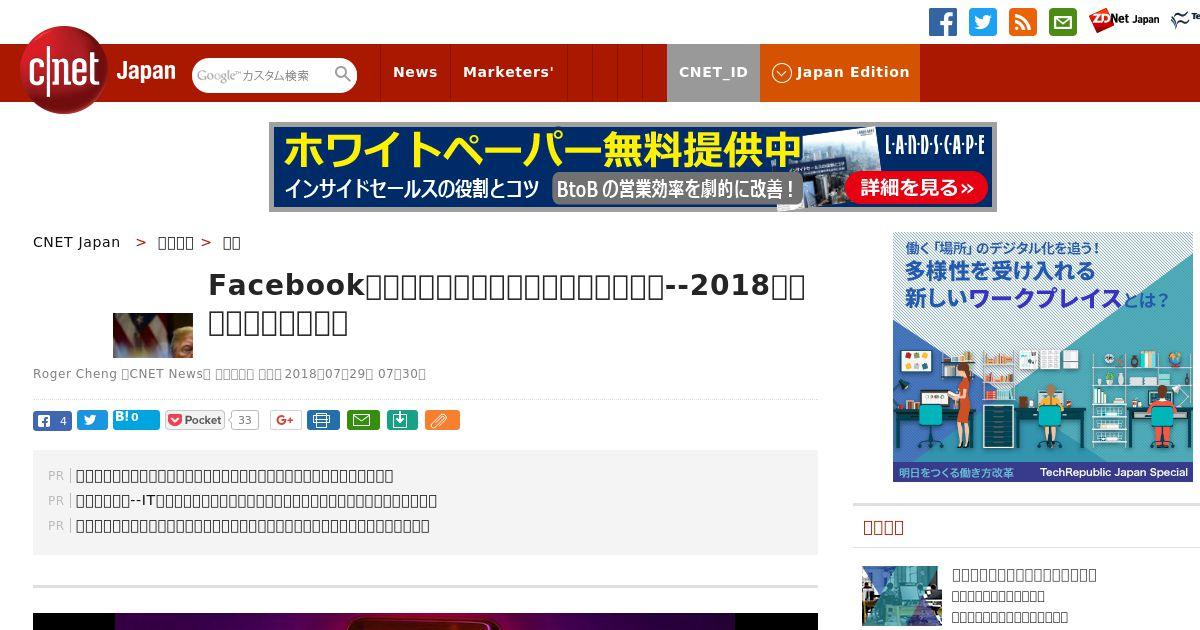Viewport: 1200px width, 630px height.
Task: Open the first PR sponsored link
Action: [235, 476]
